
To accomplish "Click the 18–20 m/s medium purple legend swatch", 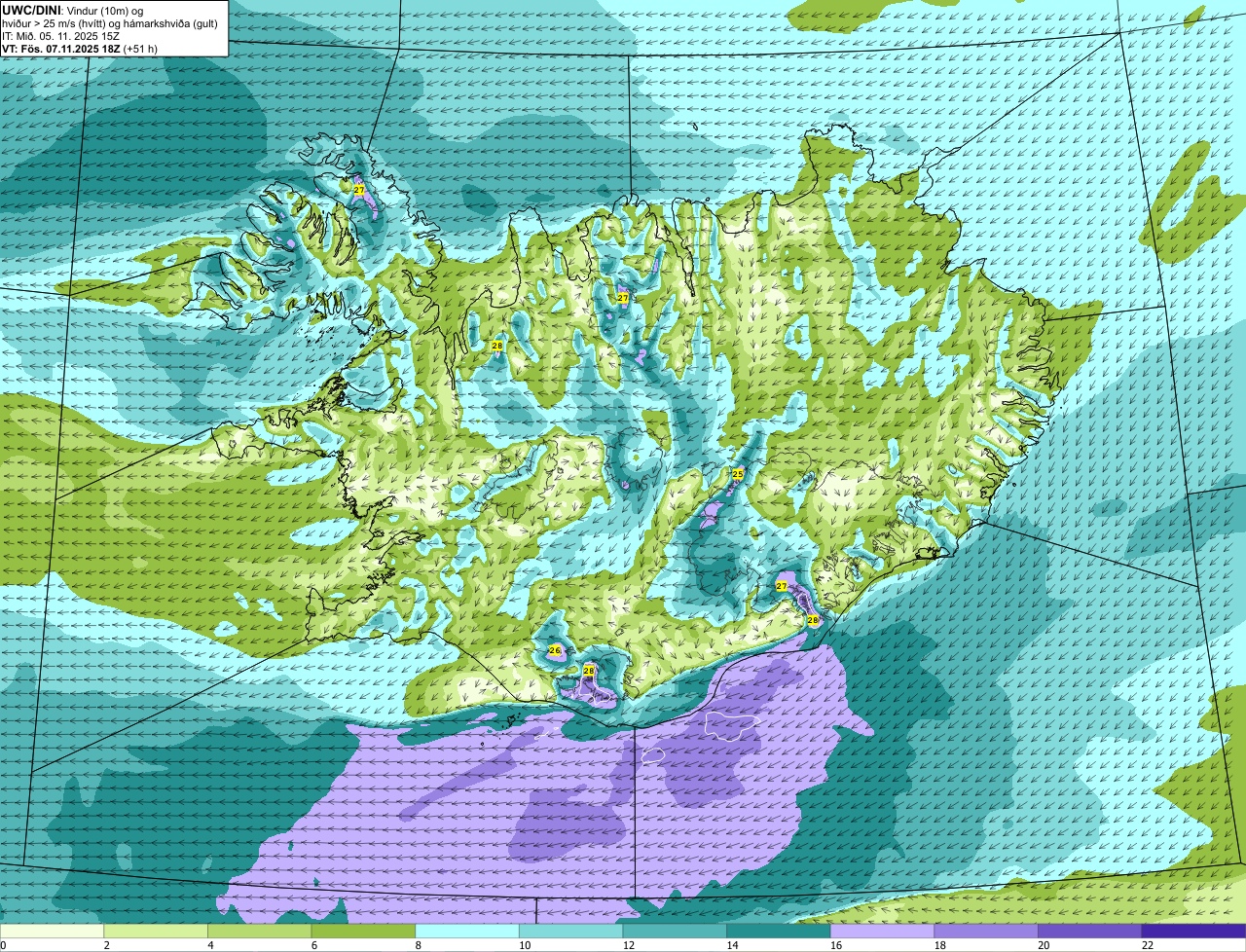I will point(986,931).
